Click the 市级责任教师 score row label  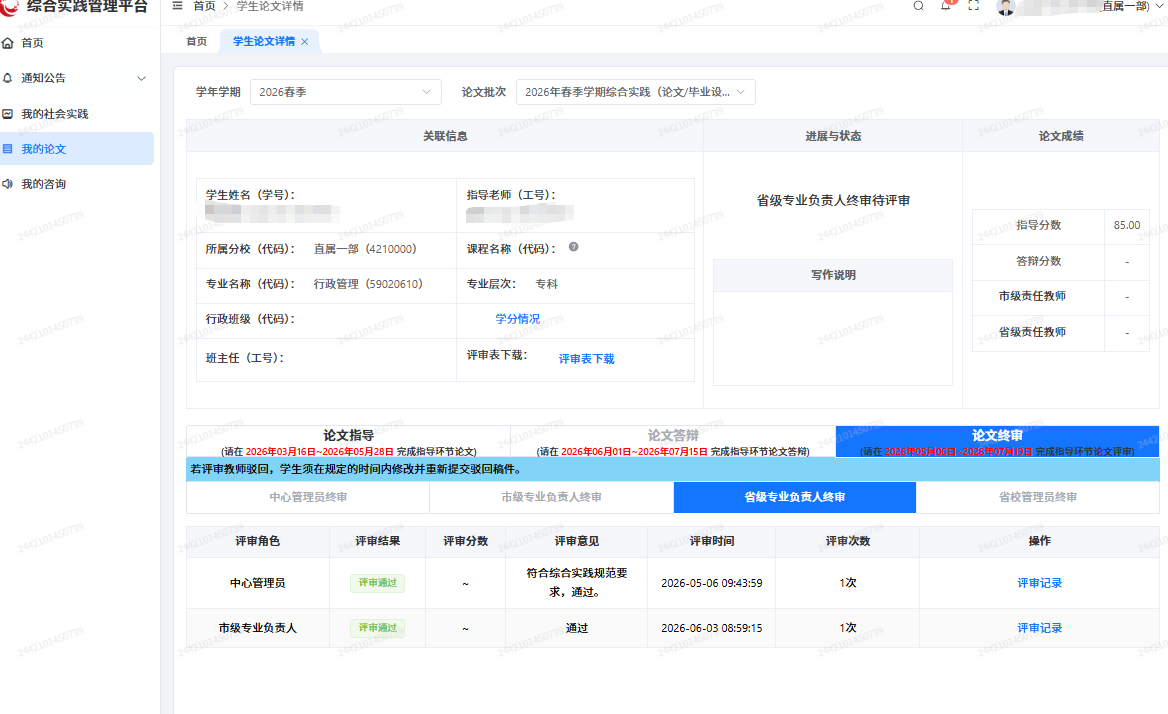1032,296
